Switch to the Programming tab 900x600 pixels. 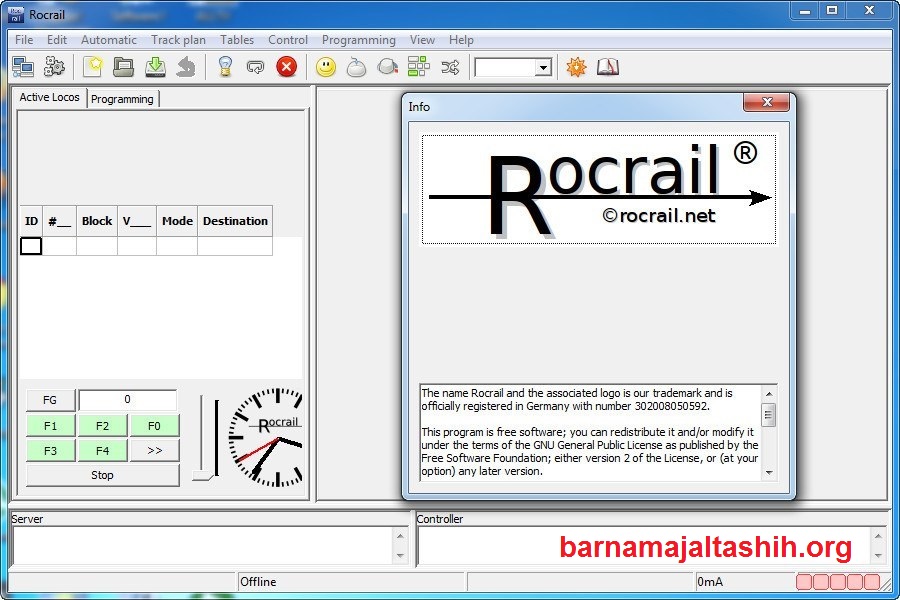pyautogui.click(x=122, y=99)
